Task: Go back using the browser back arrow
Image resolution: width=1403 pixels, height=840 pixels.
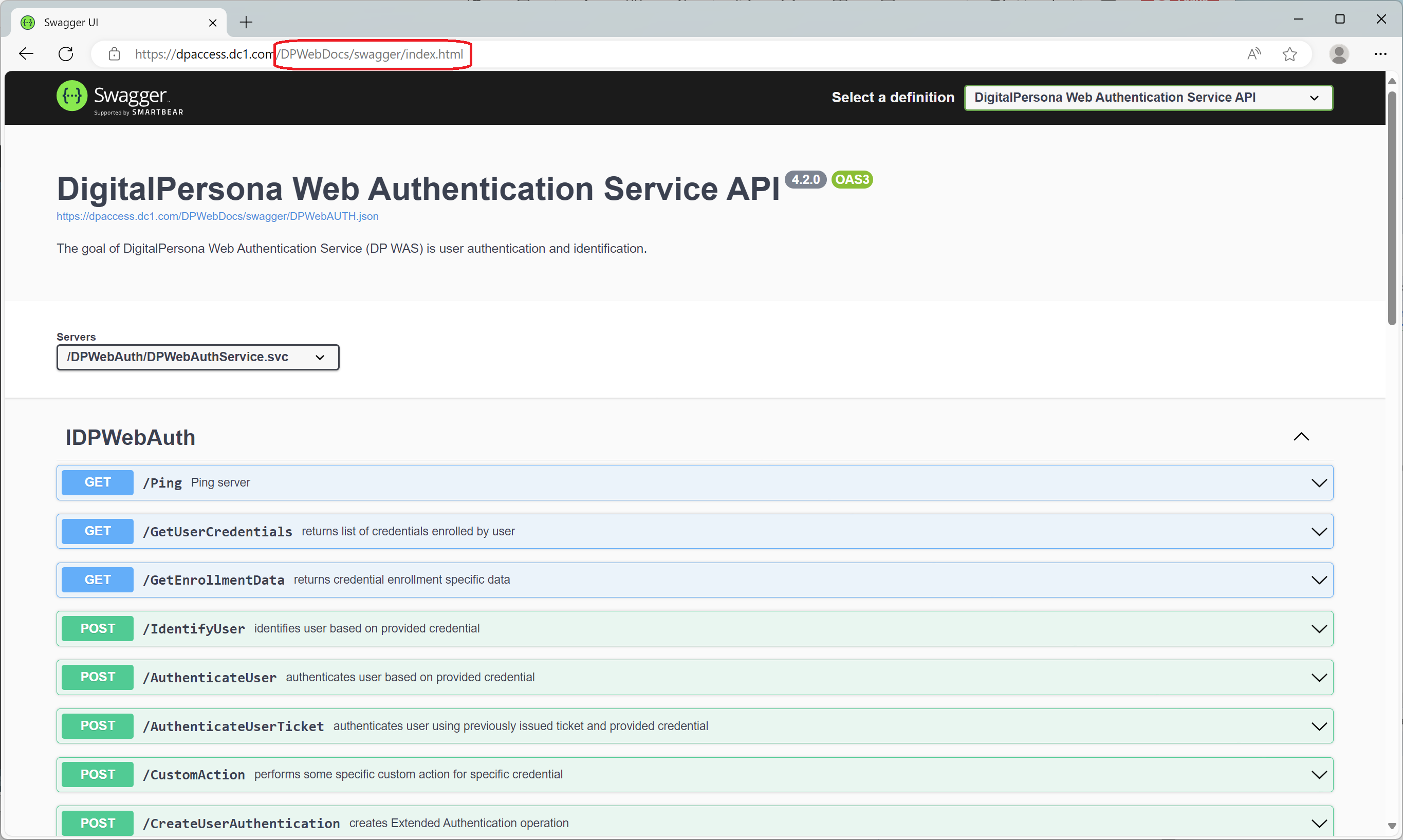Action: (x=26, y=54)
